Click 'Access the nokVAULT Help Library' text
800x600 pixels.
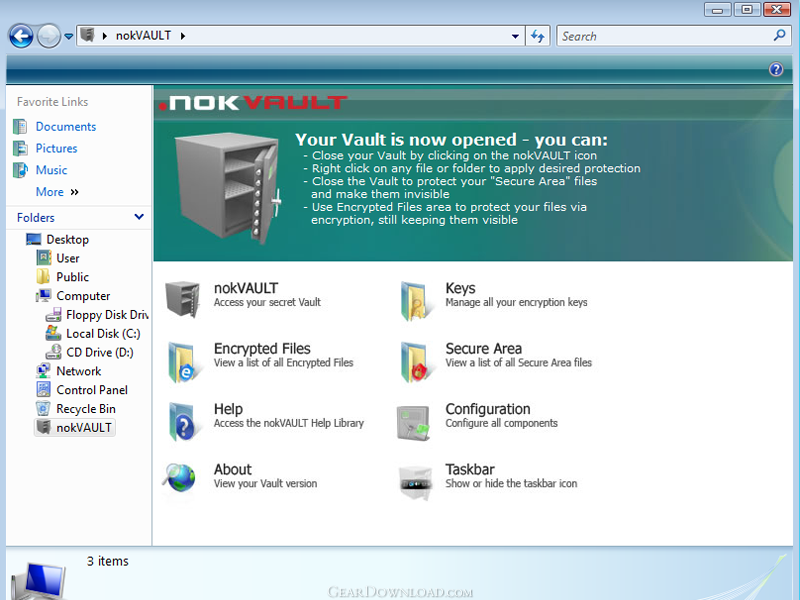tap(289, 423)
